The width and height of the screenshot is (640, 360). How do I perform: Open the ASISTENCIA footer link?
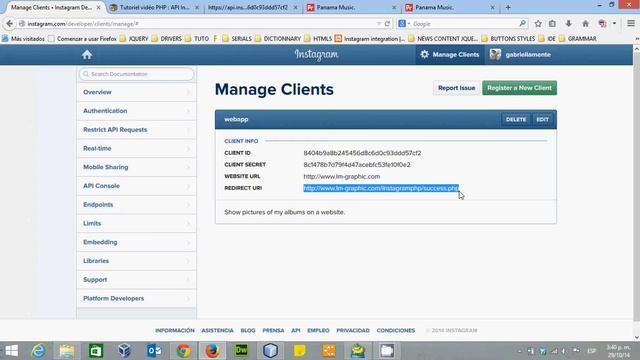point(217,331)
